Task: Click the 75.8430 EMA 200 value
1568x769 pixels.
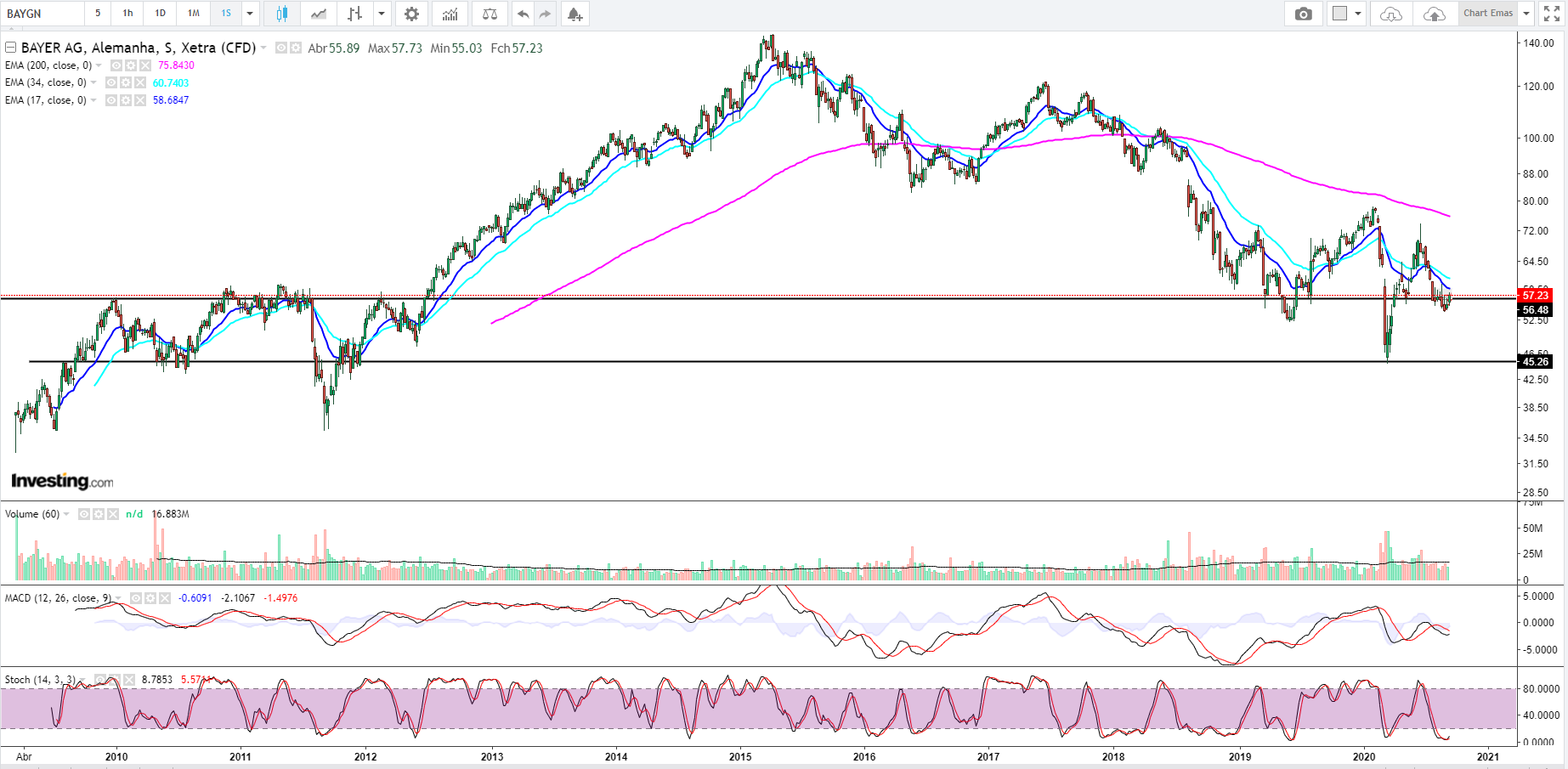Action: 176,65
